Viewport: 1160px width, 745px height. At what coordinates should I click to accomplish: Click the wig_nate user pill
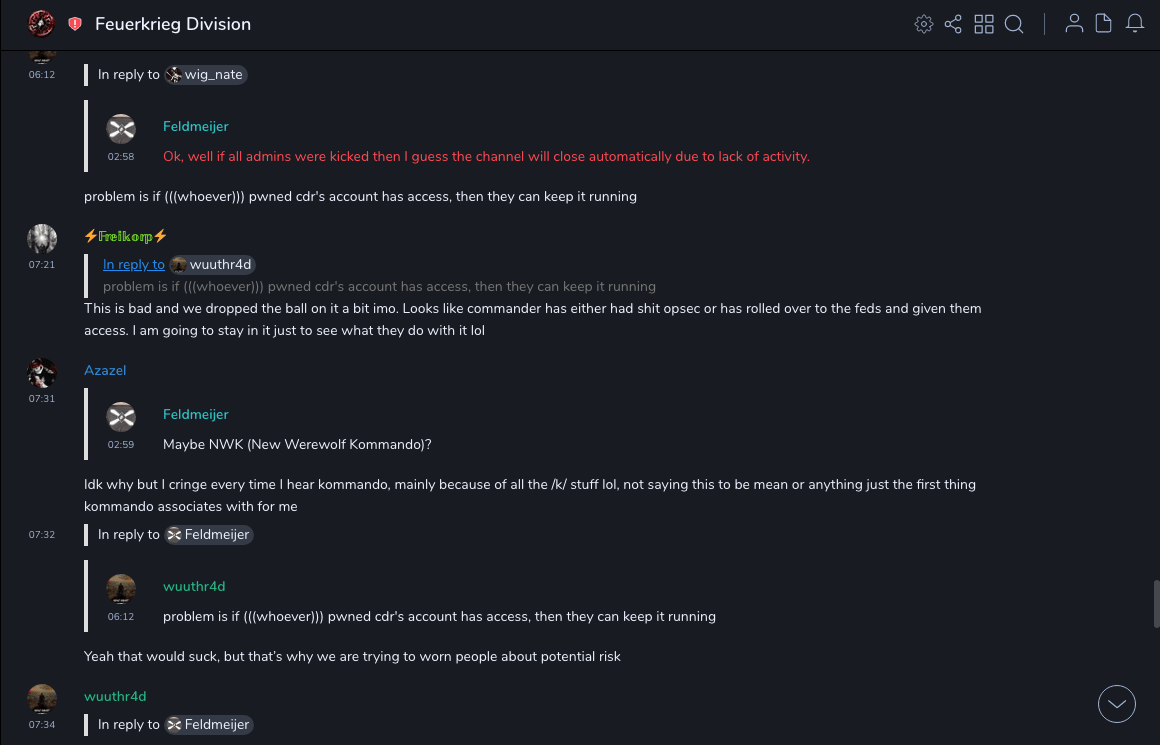(206, 75)
